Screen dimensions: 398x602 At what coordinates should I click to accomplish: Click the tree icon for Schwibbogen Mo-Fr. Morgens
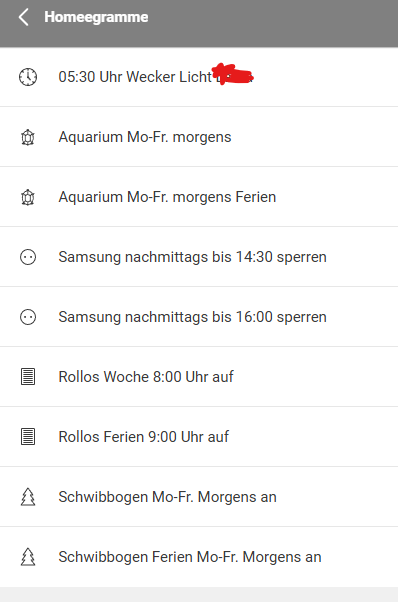click(28, 497)
